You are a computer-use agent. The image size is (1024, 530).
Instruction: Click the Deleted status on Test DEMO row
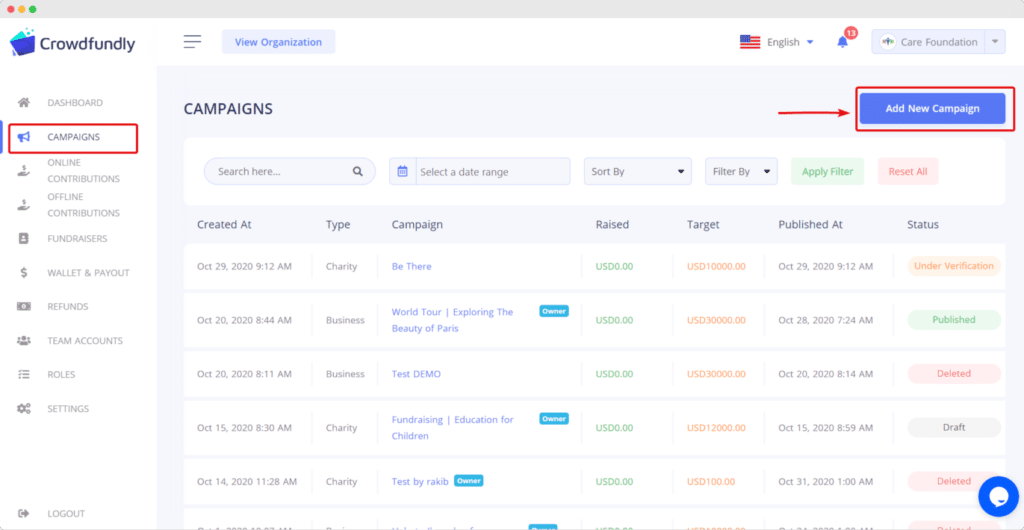point(953,374)
